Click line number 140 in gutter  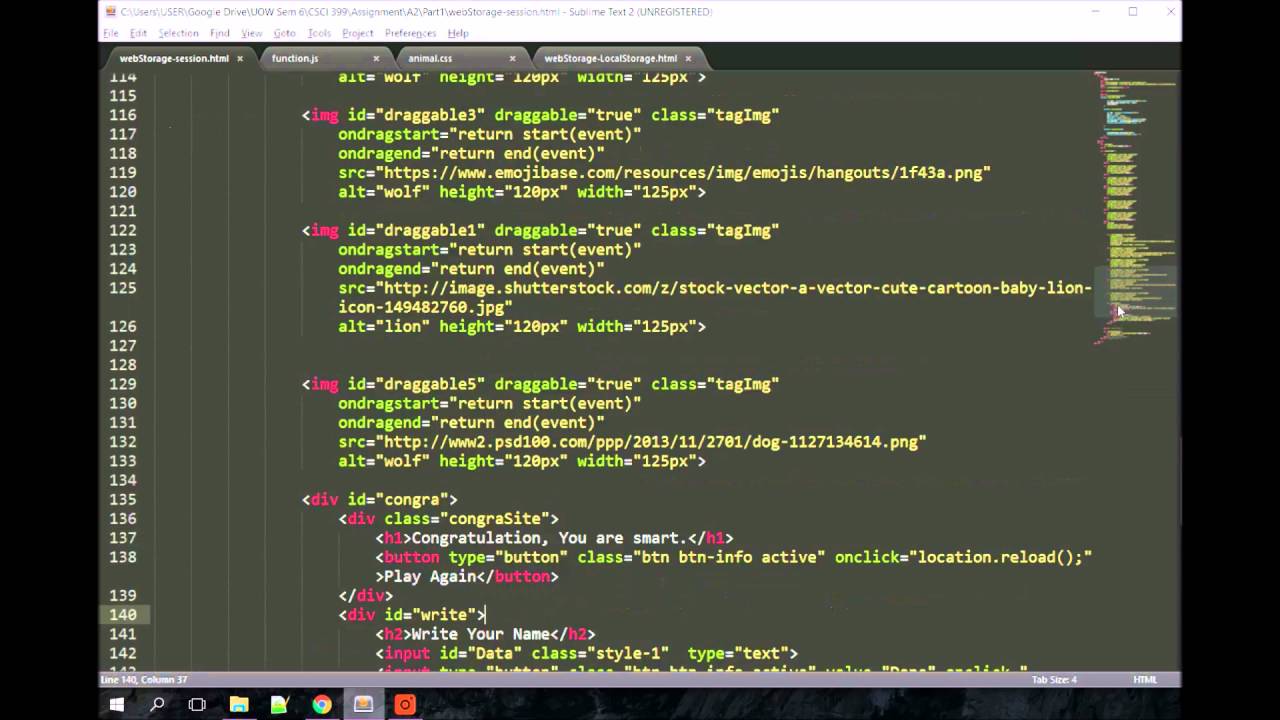123,615
